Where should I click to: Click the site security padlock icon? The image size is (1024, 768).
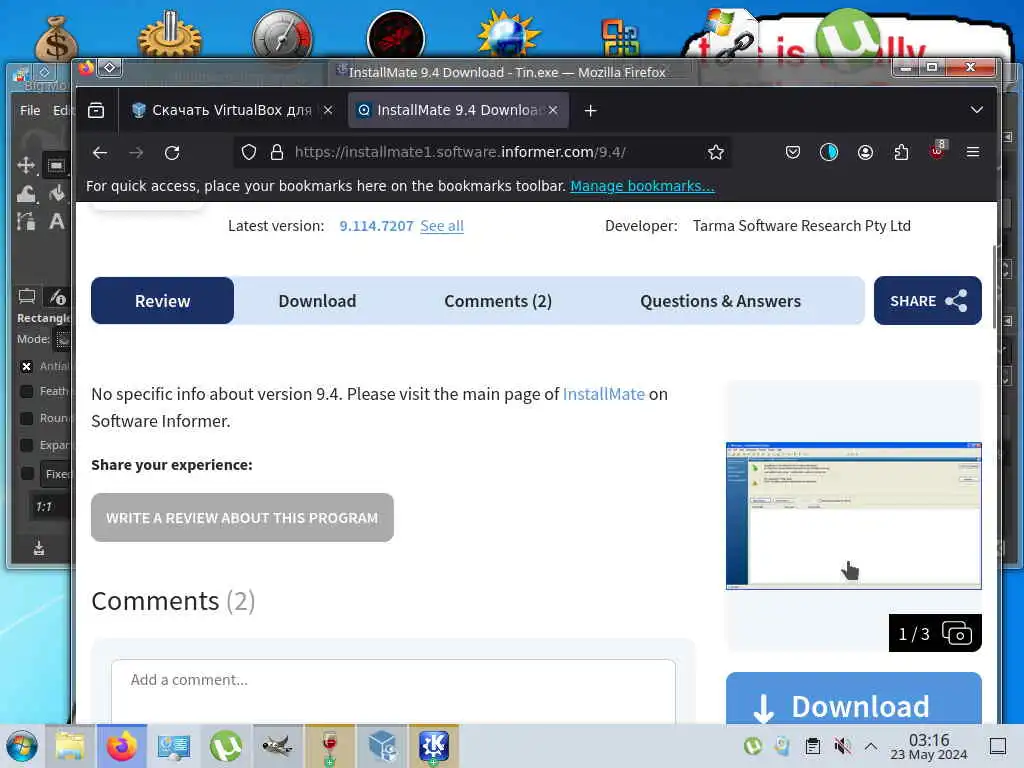coord(277,153)
